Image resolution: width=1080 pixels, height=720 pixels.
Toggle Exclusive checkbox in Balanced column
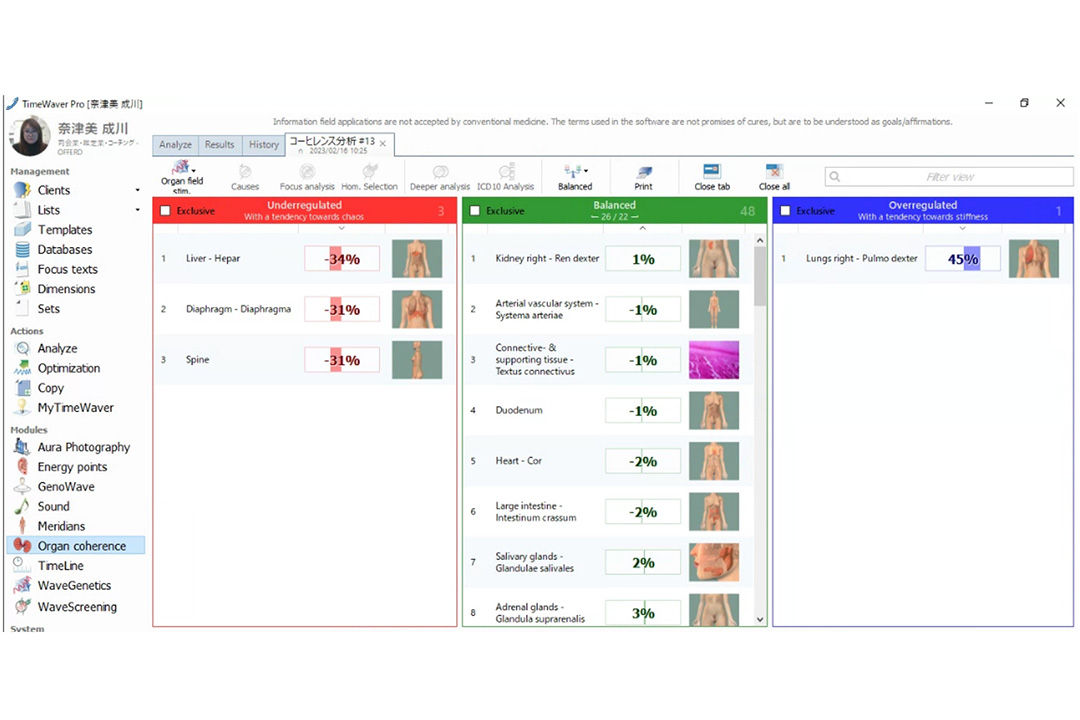tap(475, 211)
